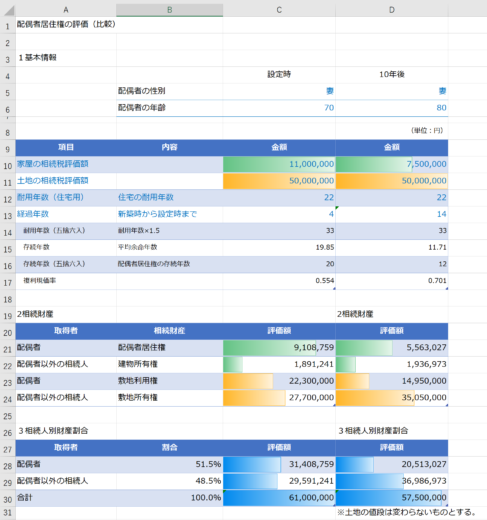
Task: Select column C header
Action: [279, 10]
